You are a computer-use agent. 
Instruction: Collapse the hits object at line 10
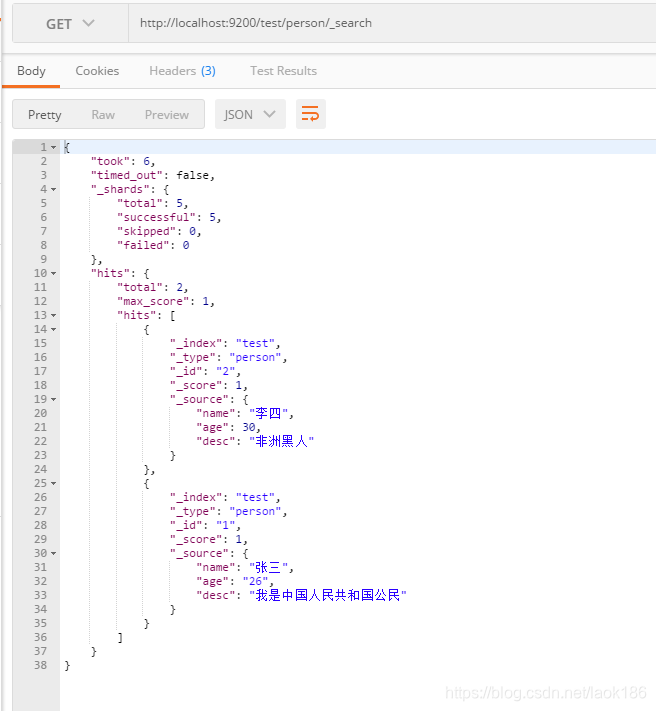53,273
